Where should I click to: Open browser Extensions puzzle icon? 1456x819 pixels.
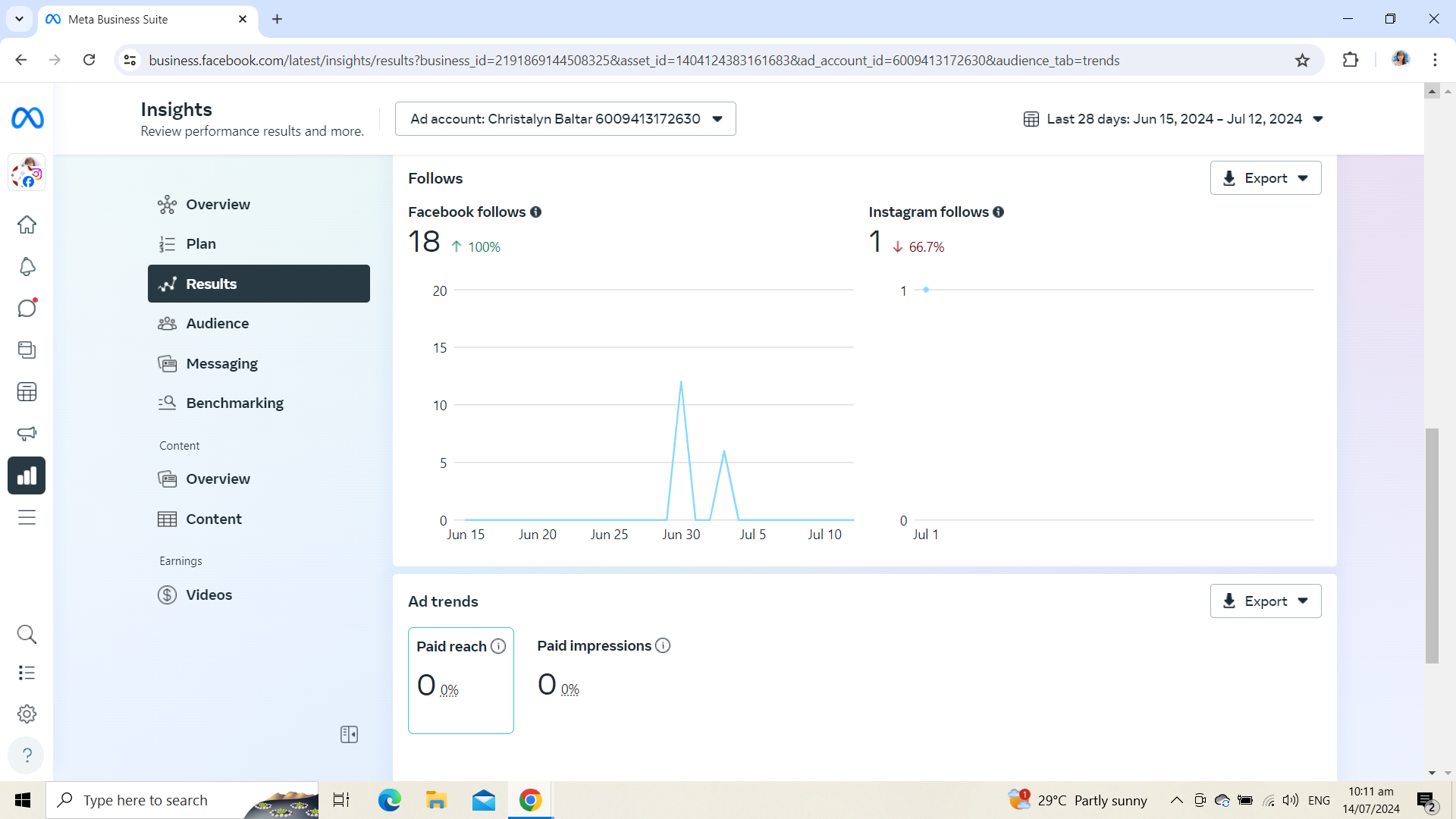[1351, 60]
